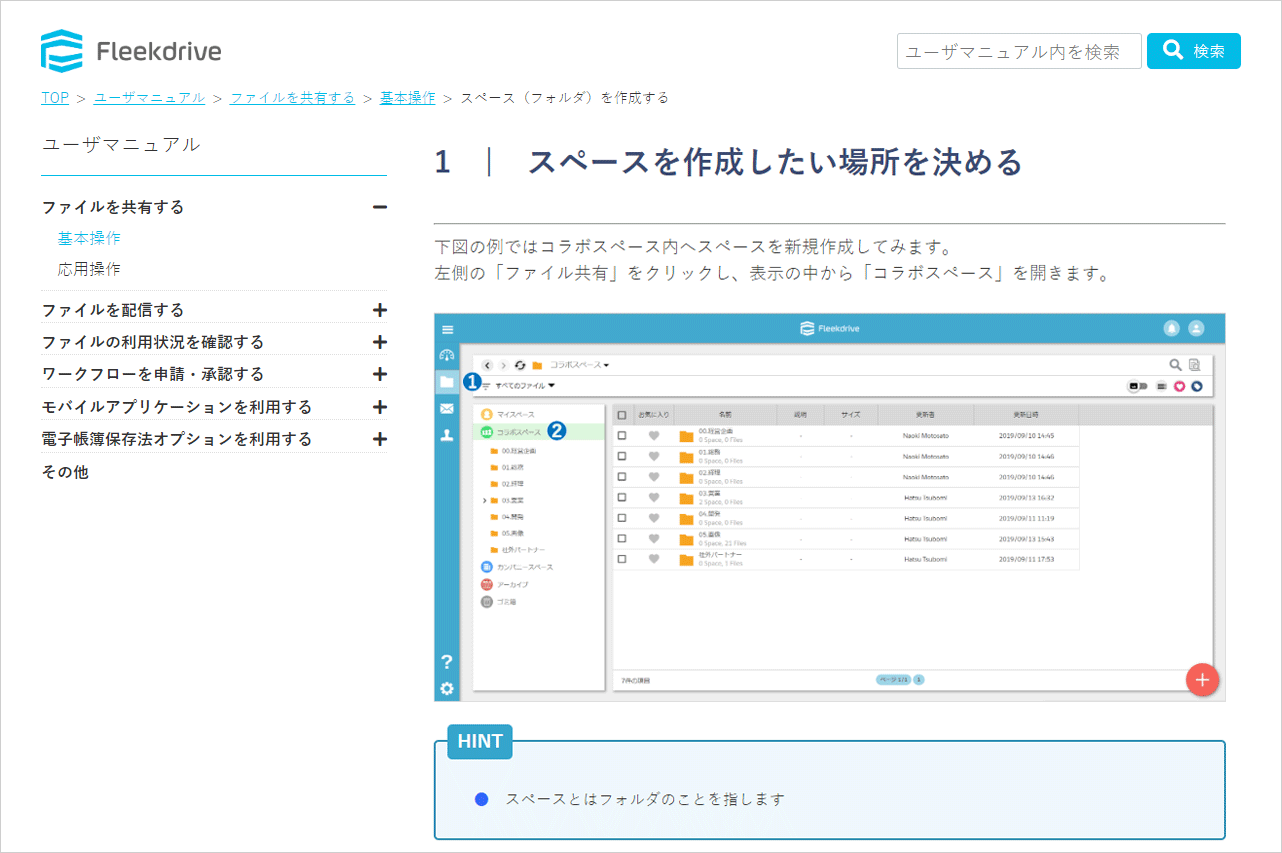
Task: Click the folder icon in row 2019/09/11 11:19
Action: point(686,518)
